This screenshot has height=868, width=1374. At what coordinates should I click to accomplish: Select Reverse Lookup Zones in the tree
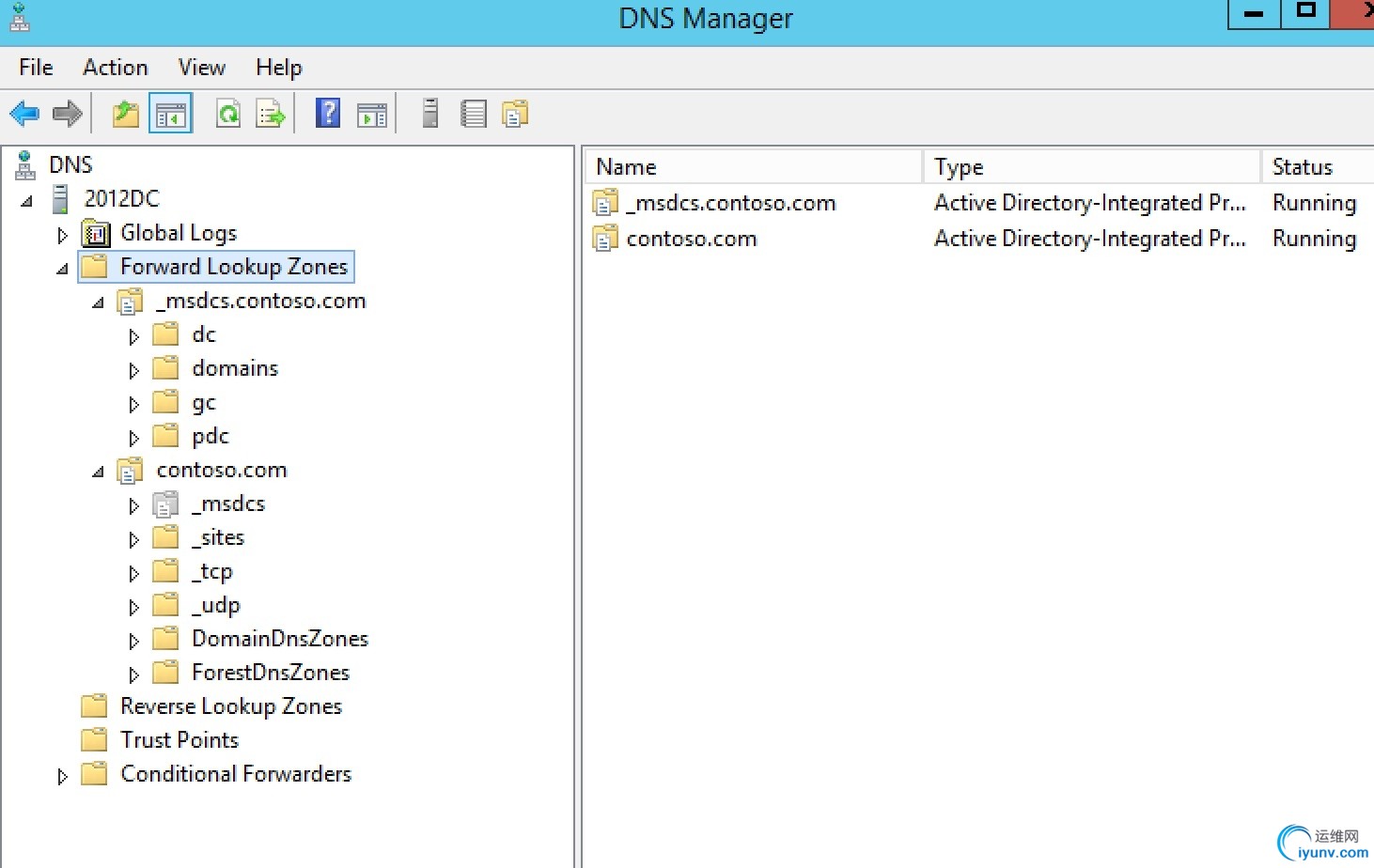(x=231, y=706)
